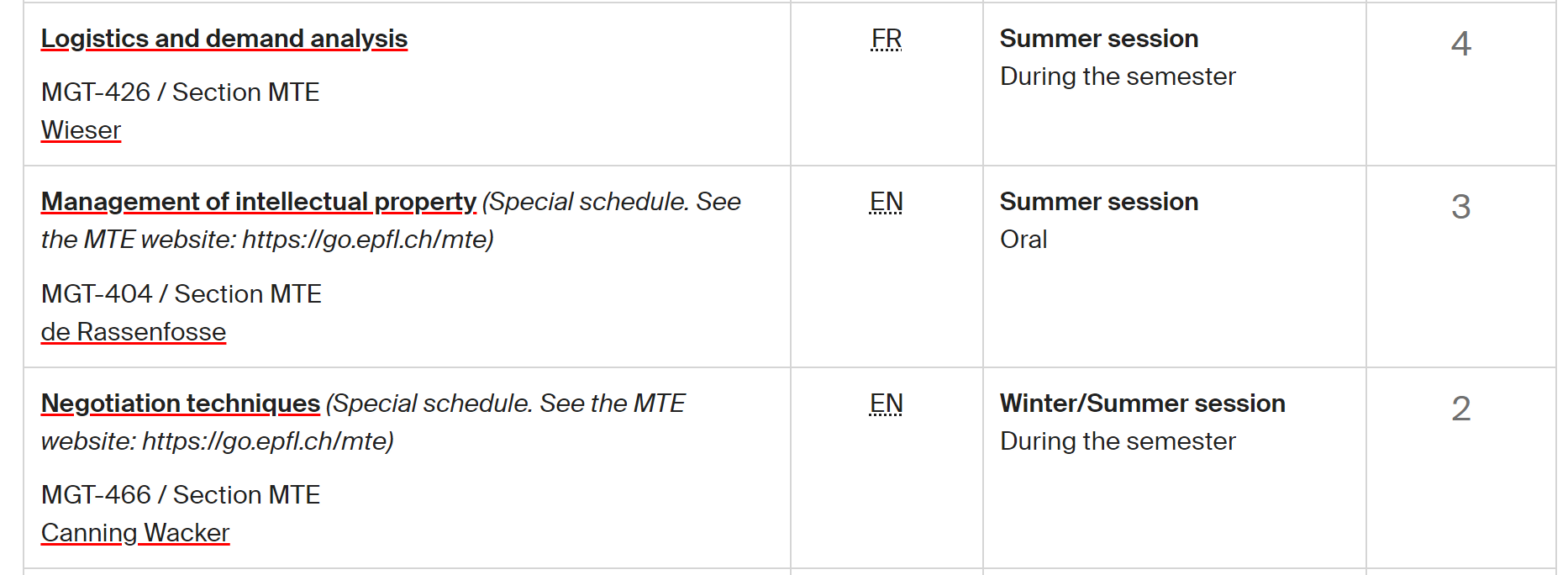Open instructor de Rassenfosse's profile

134,332
